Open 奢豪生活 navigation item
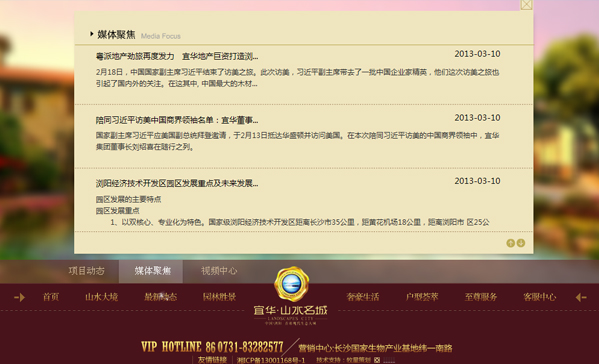The image size is (599, 364). pos(363,297)
